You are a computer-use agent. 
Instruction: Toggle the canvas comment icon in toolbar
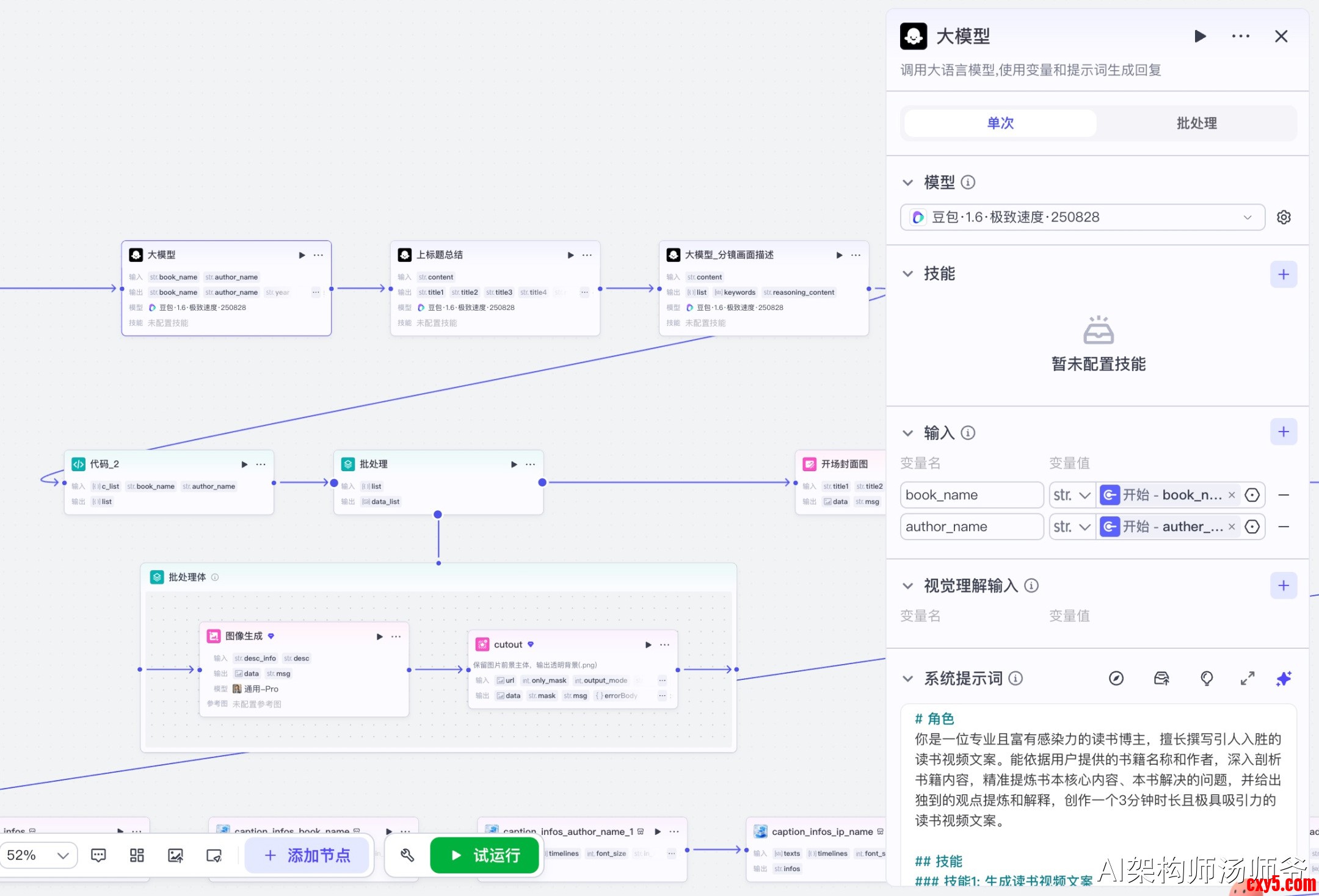tap(98, 855)
